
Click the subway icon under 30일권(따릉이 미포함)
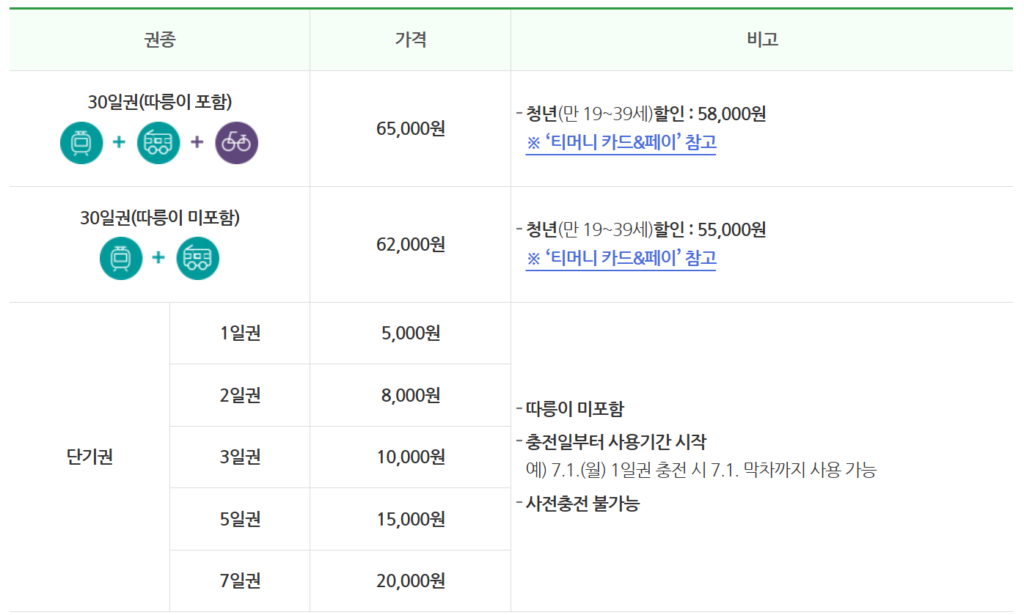pos(120,258)
